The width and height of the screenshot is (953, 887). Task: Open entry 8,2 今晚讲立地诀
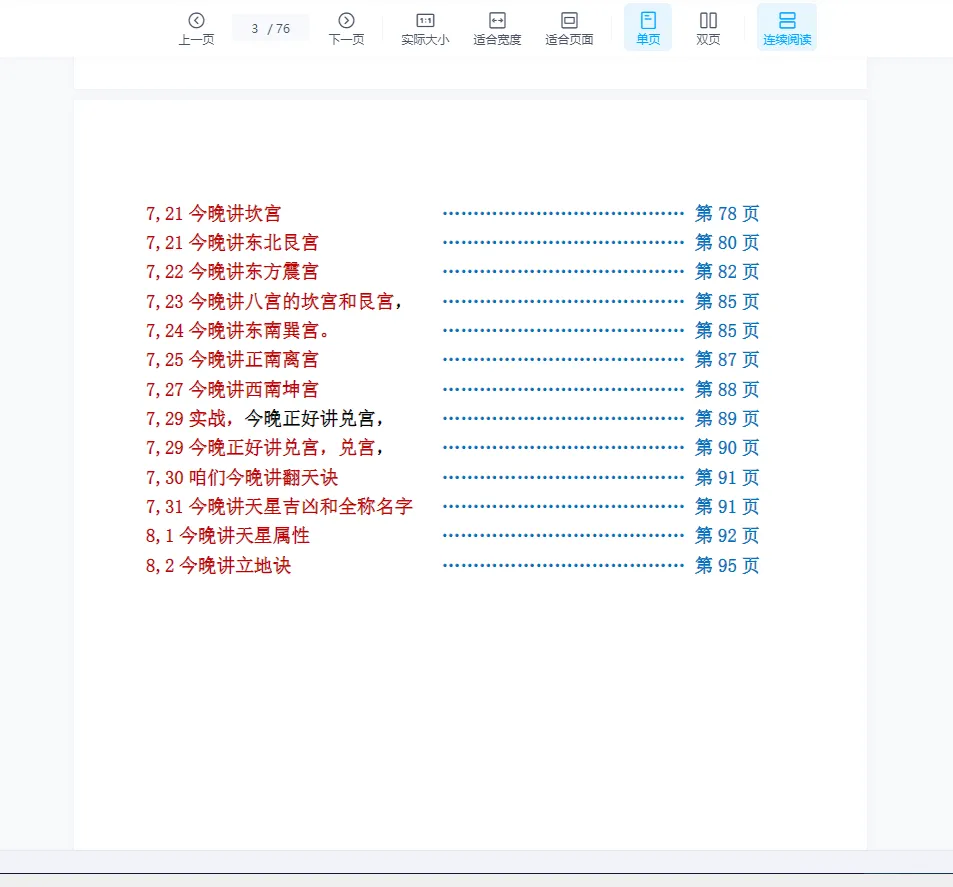click(218, 565)
